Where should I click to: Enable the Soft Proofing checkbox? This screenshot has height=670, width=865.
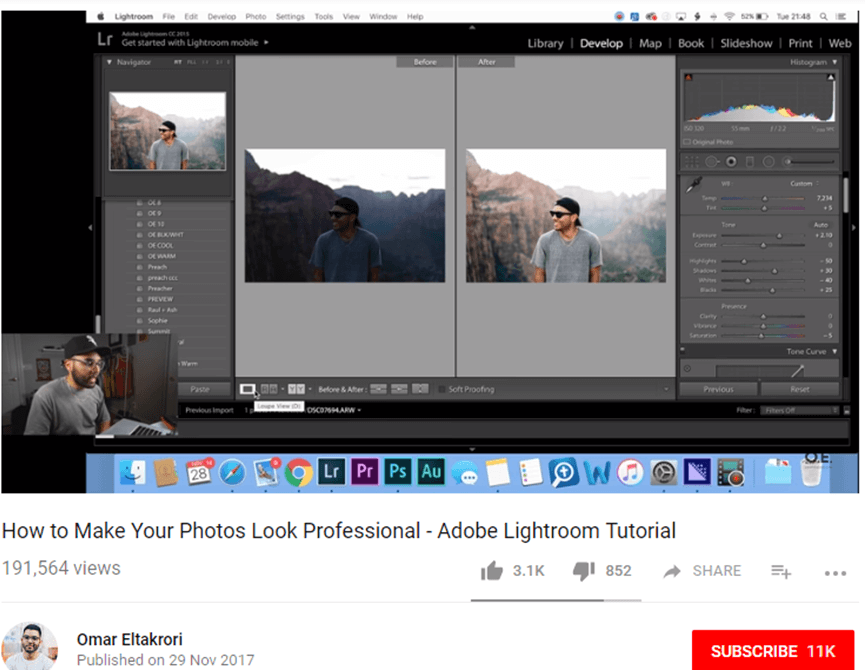(x=440, y=390)
